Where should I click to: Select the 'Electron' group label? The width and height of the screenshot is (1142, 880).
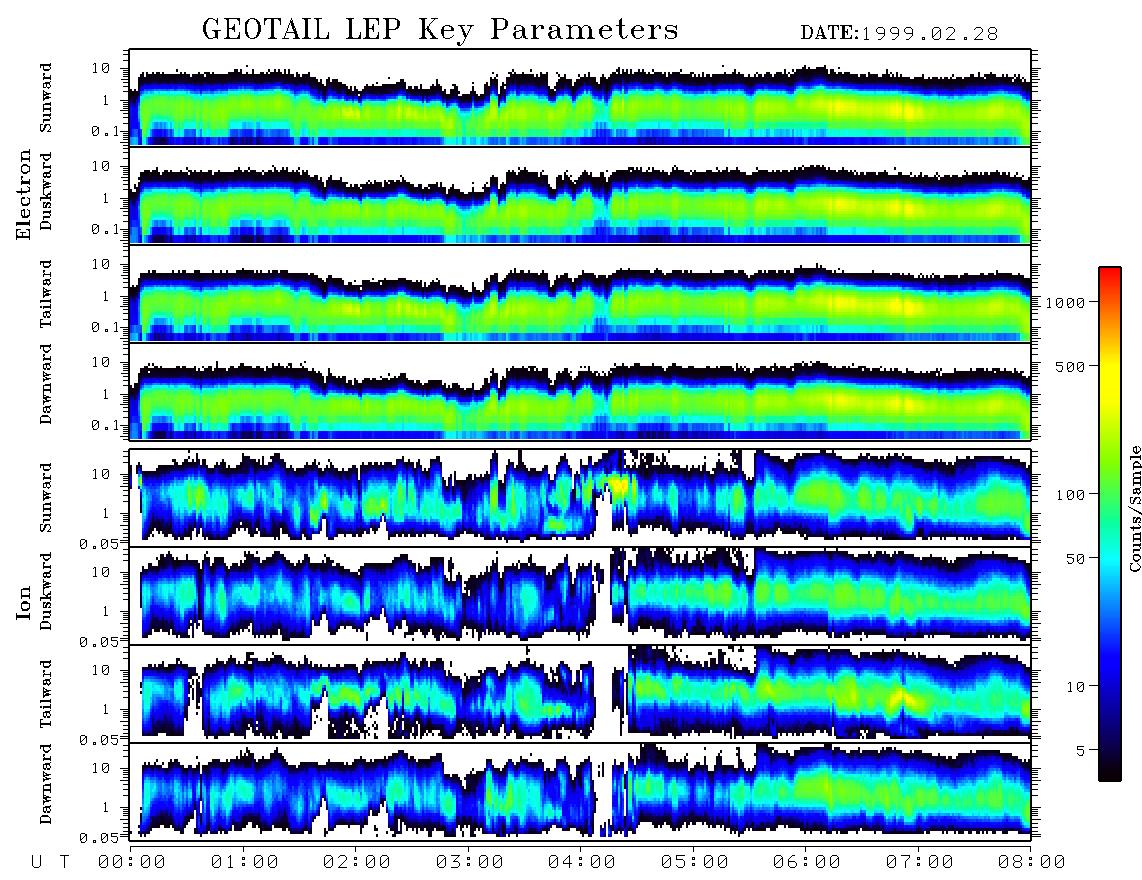pos(24,194)
